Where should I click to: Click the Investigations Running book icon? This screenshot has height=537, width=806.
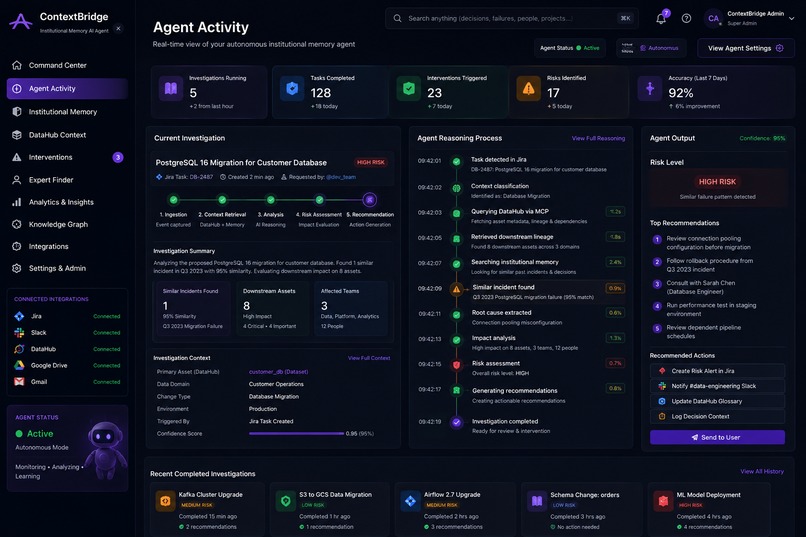171,89
